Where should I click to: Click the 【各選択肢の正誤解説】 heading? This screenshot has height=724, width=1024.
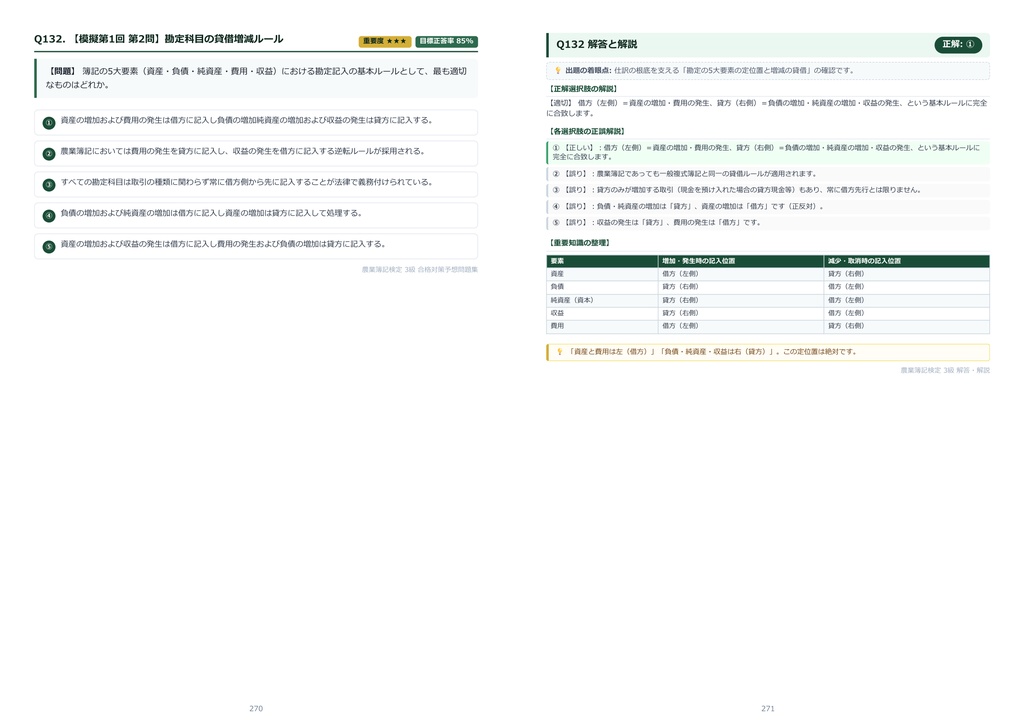coord(586,131)
